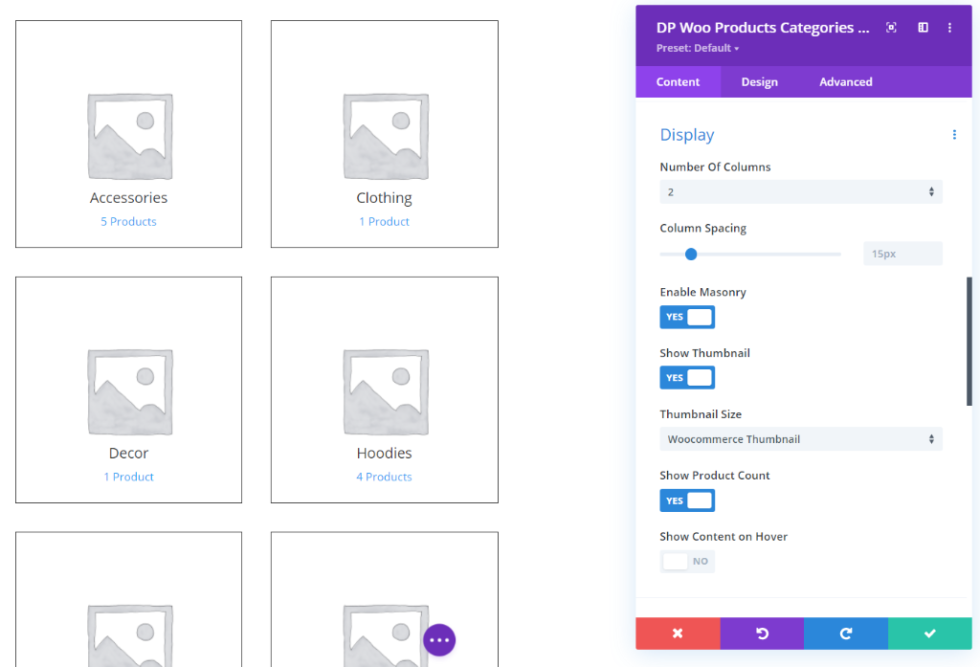
Task: Click the 4 Products link under Hoodies
Action: tap(384, 476)
